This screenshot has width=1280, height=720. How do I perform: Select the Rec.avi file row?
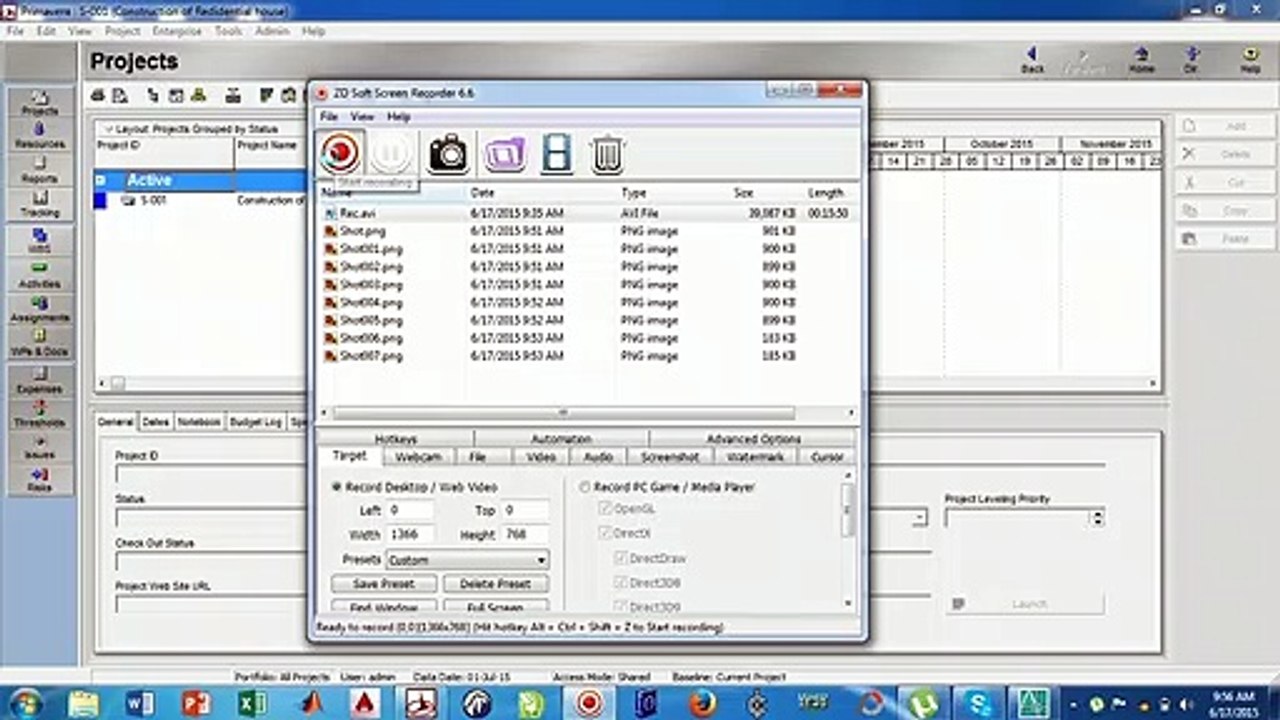tap(588, 213)
